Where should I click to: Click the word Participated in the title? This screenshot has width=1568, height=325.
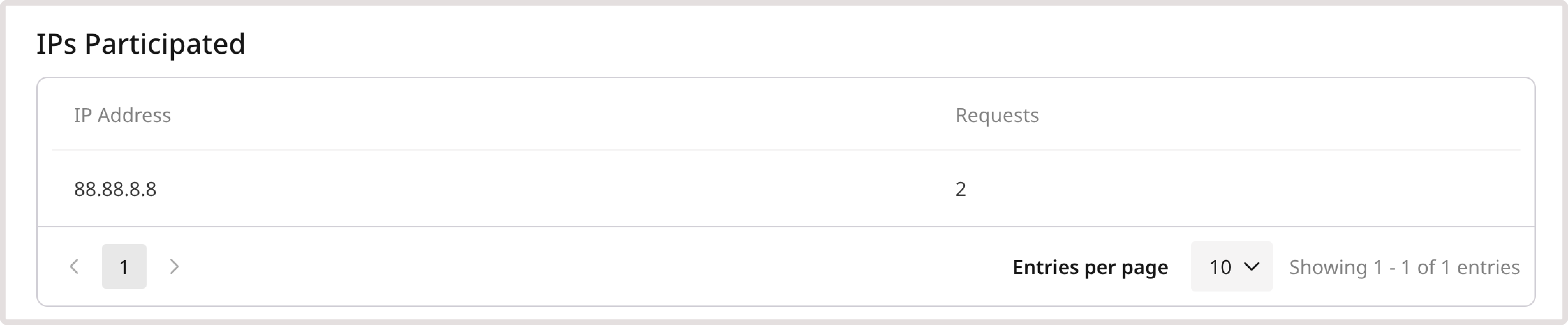click(164, 44)
